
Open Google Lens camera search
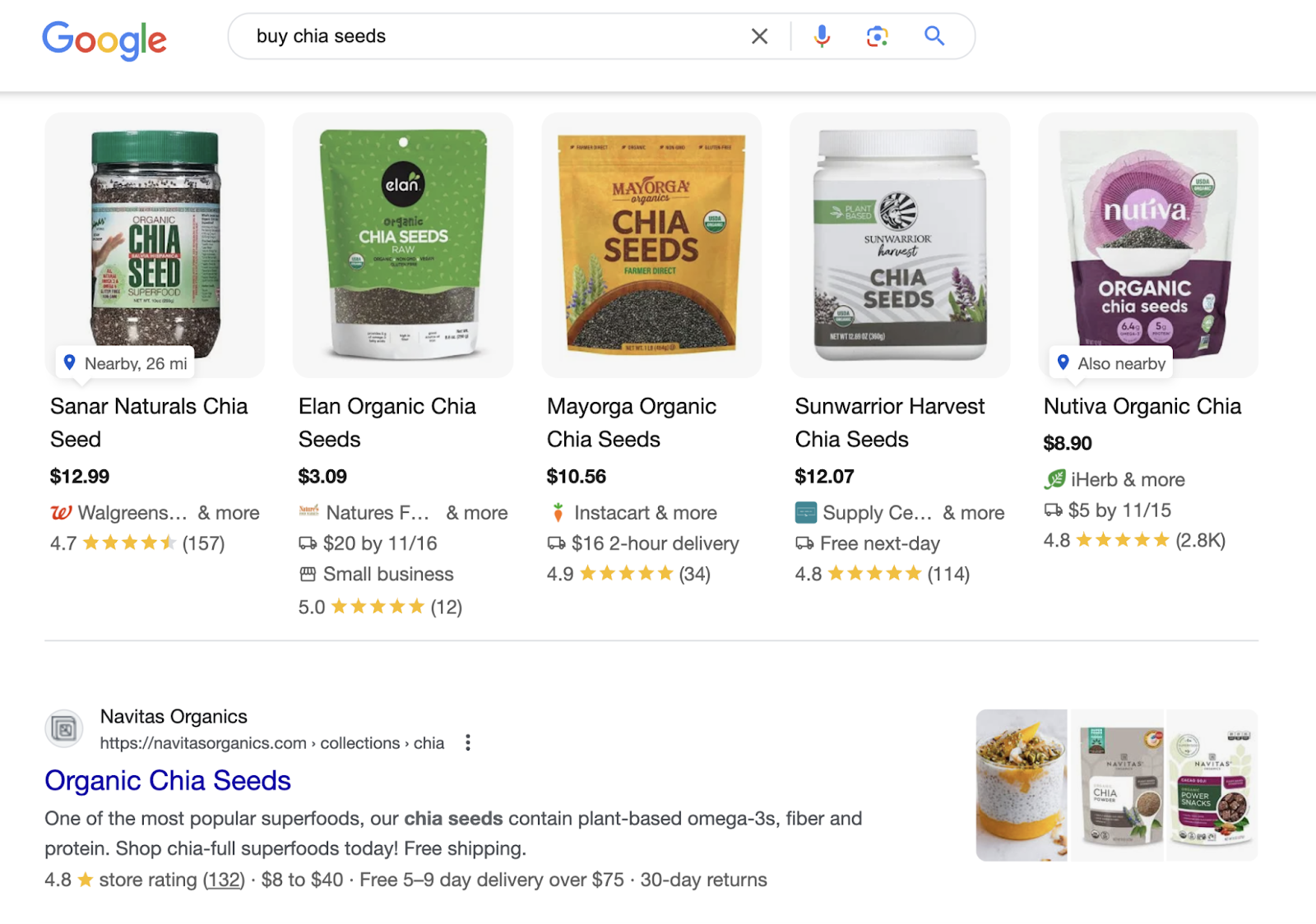tap(877, 36)
